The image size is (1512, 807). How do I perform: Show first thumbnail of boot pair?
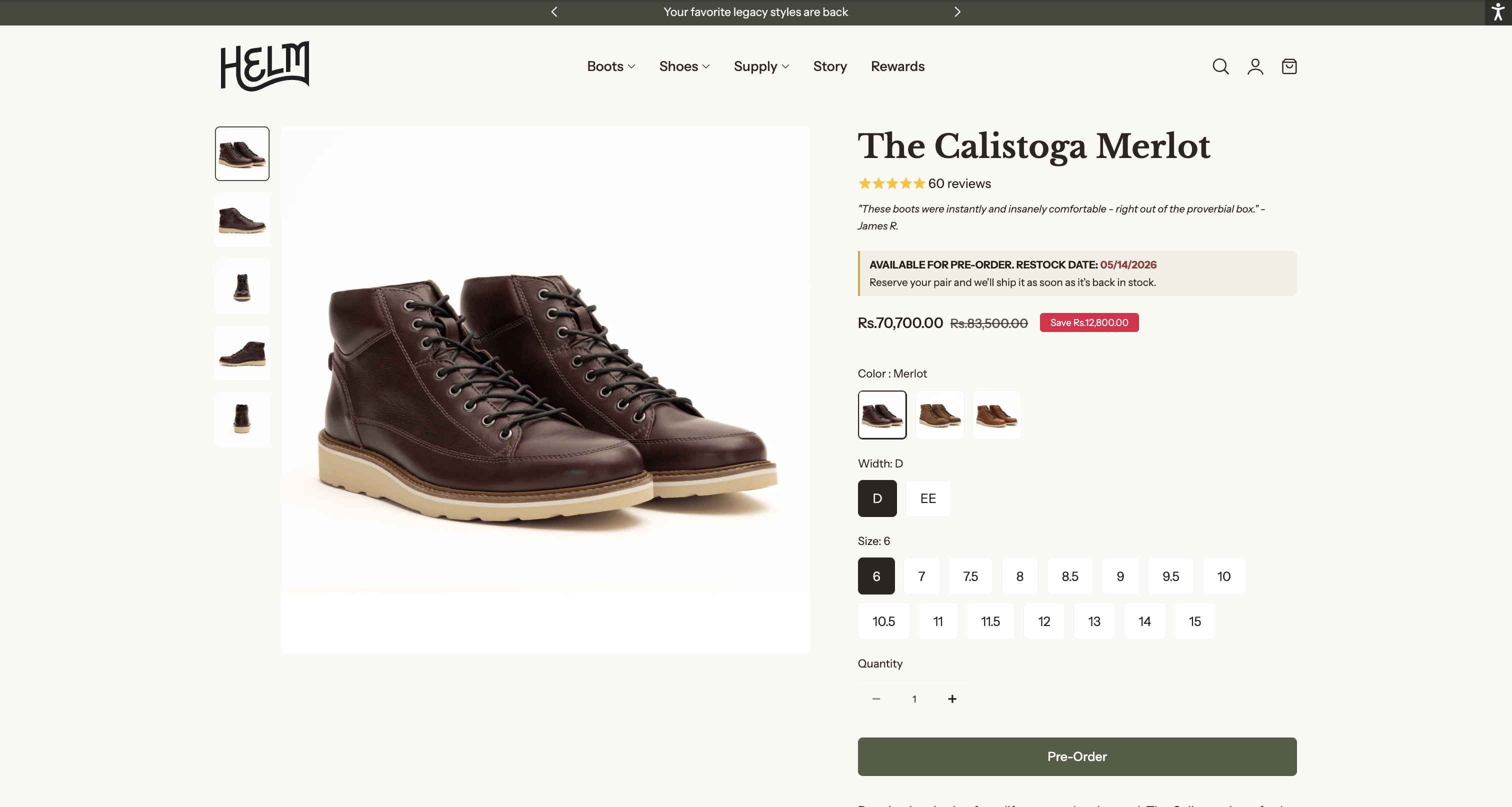242,154
